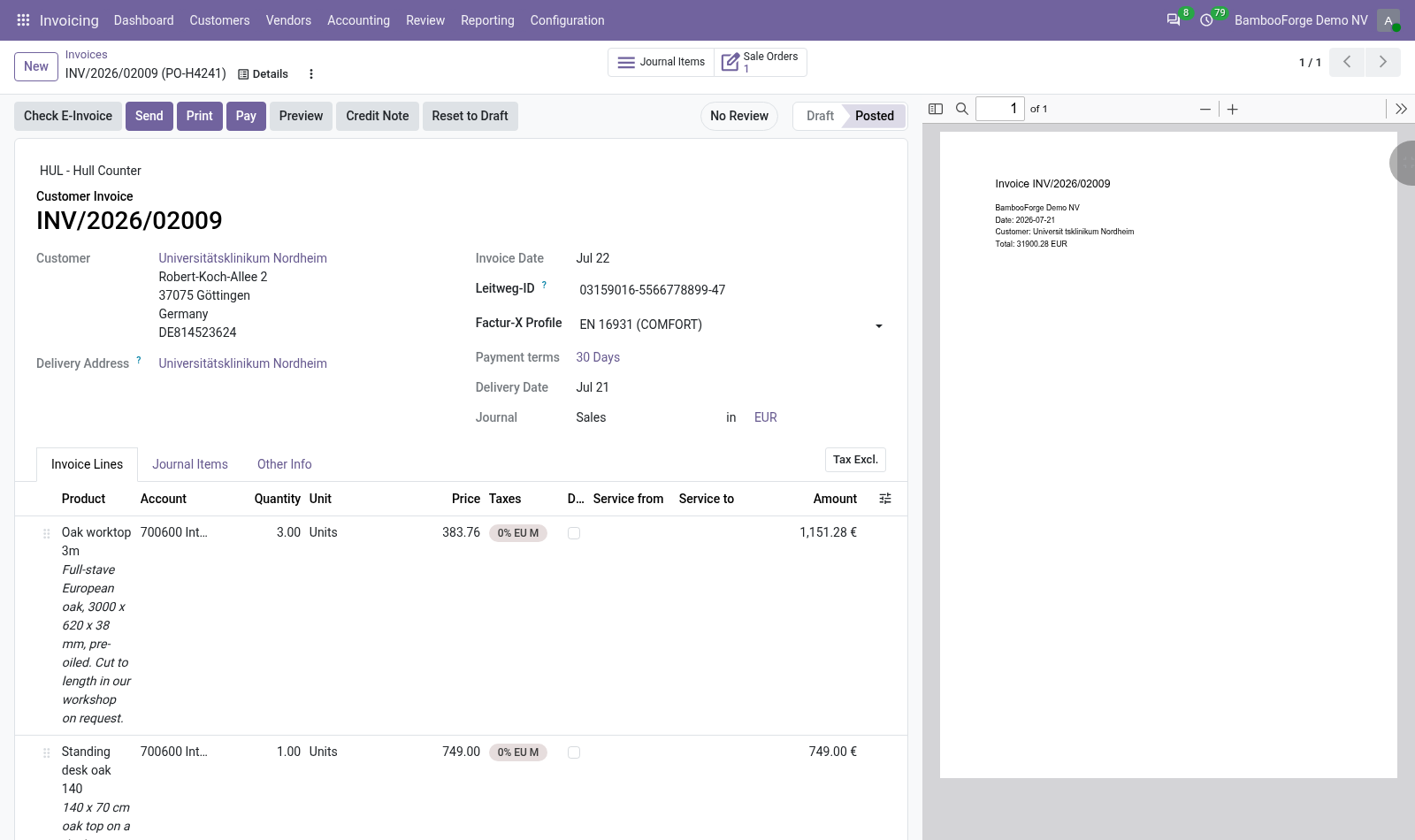Go to previous record arrow
This screenshot has width=1415, height=840.
(x=1347, y=62)
